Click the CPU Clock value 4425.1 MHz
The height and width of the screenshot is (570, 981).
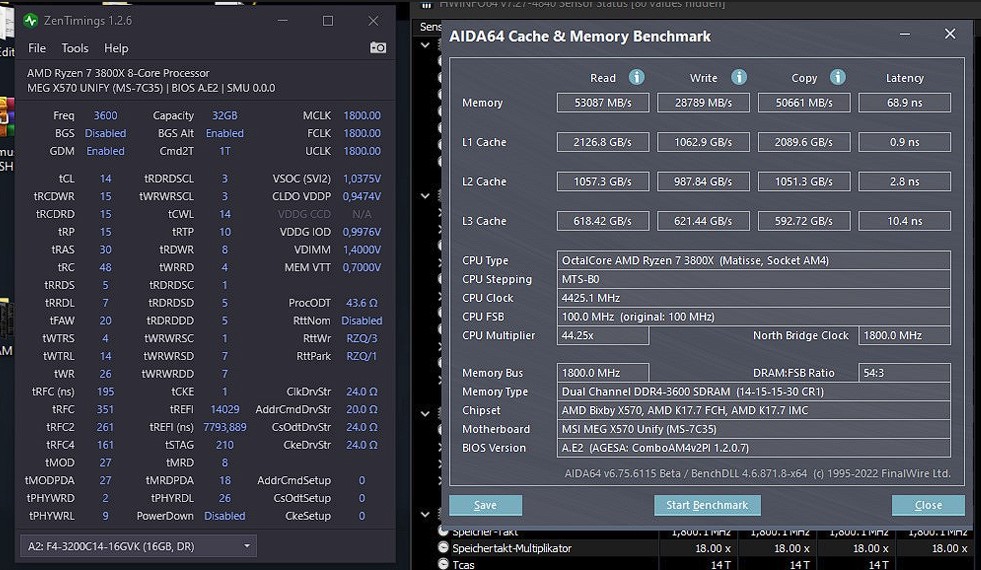(x=754, y=298)
